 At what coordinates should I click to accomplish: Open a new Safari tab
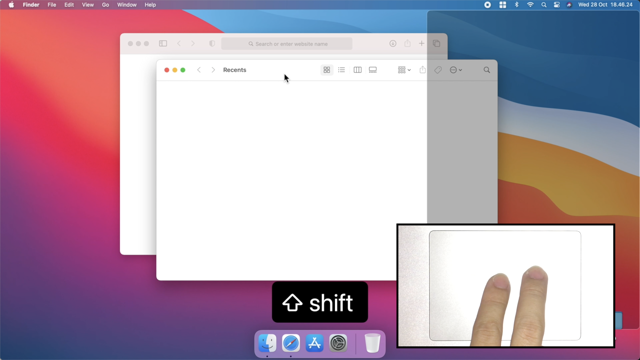tap(421, 43)
